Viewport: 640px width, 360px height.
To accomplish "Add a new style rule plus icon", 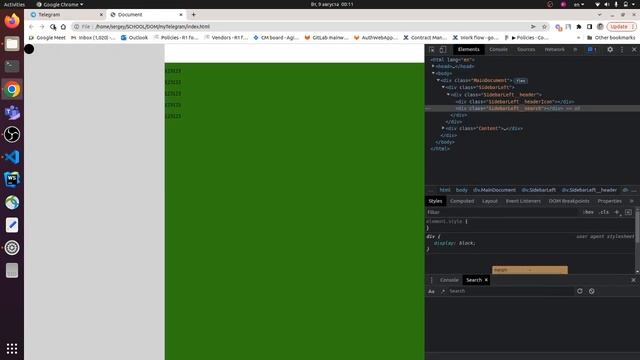I will click(617, 212).
